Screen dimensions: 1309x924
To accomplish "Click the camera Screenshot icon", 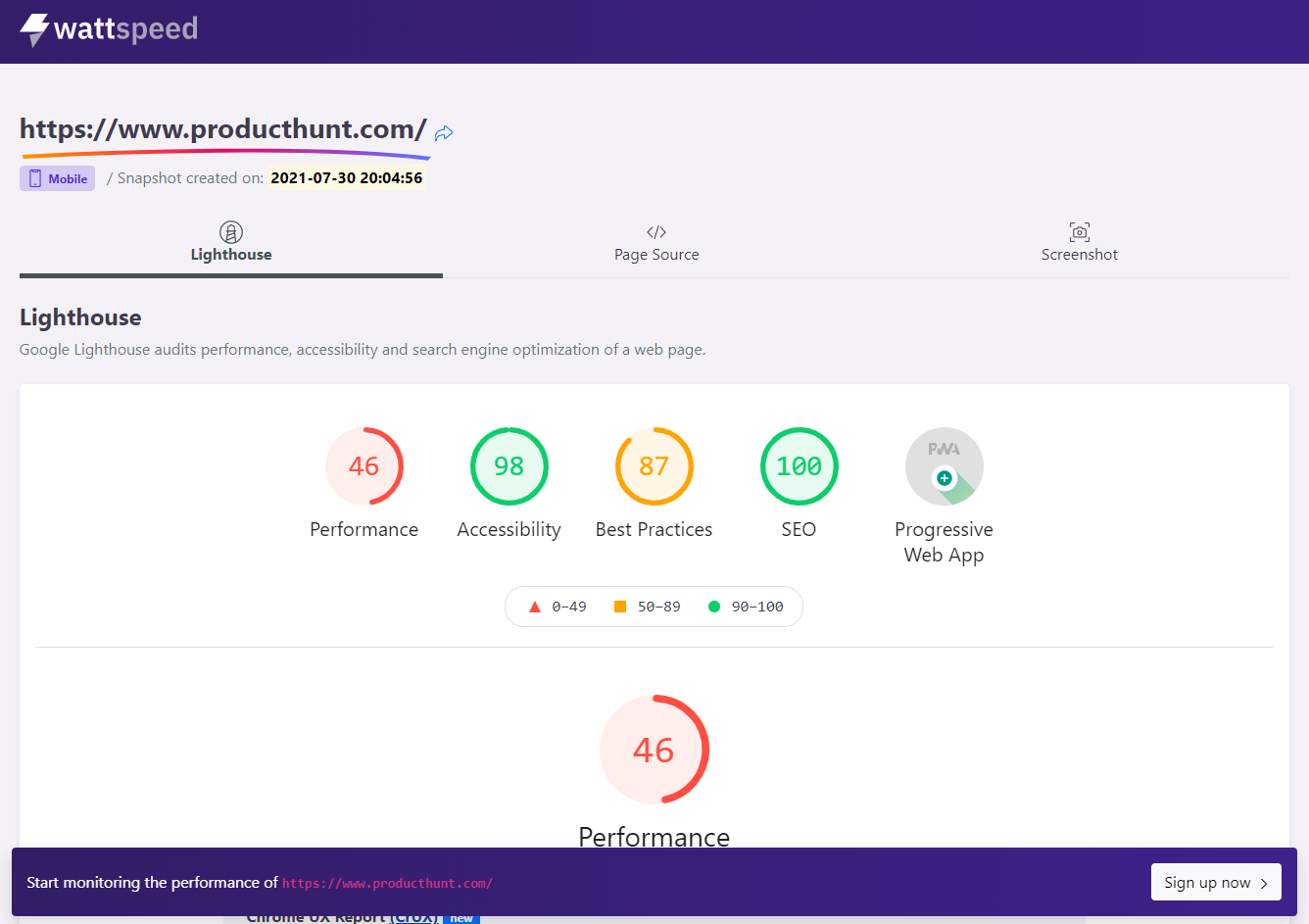I will (1080, 232).
